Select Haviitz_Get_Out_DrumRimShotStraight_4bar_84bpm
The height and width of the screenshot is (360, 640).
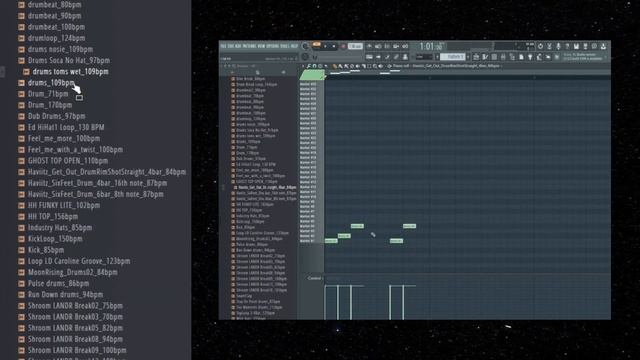107,172
